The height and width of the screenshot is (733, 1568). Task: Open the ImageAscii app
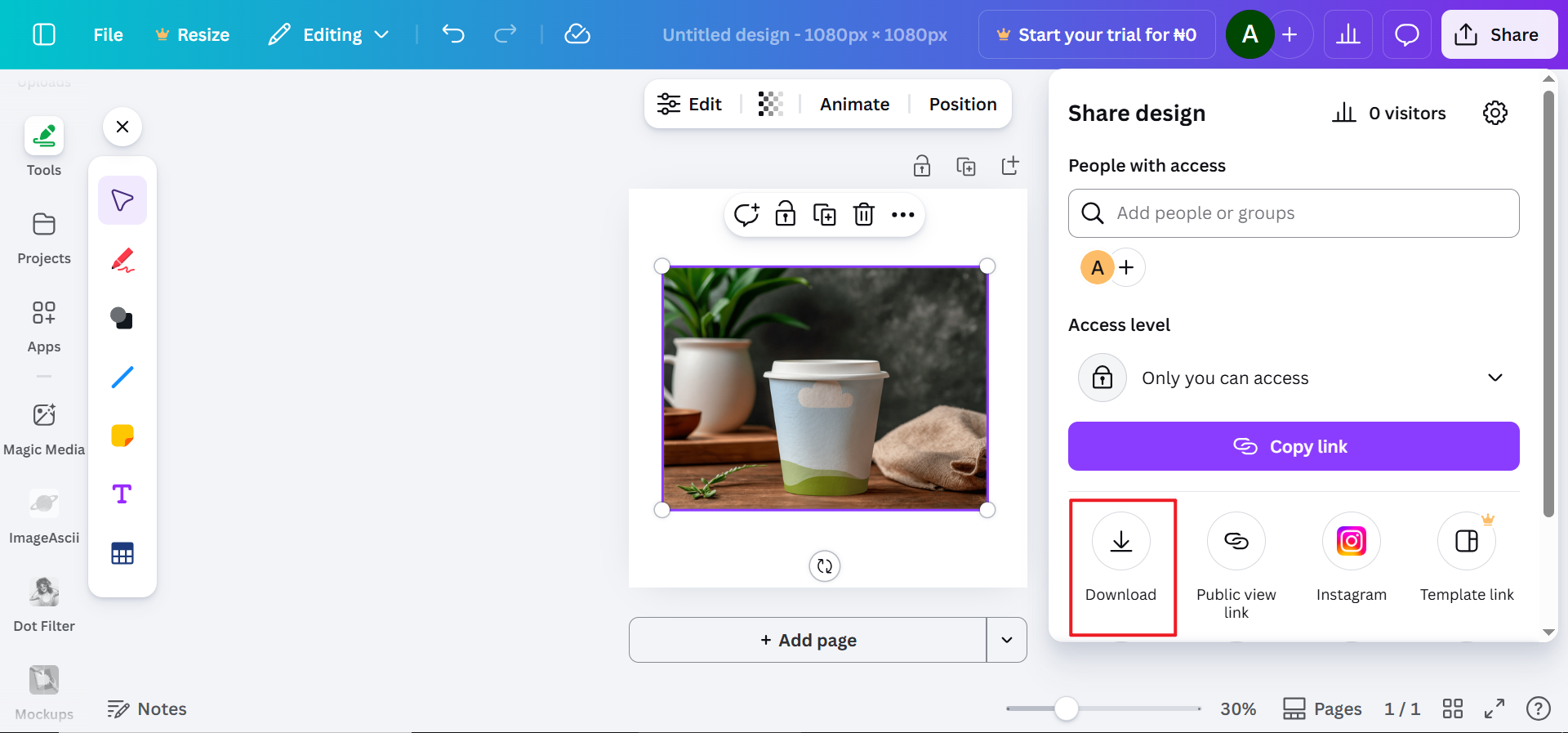point(44,517)
